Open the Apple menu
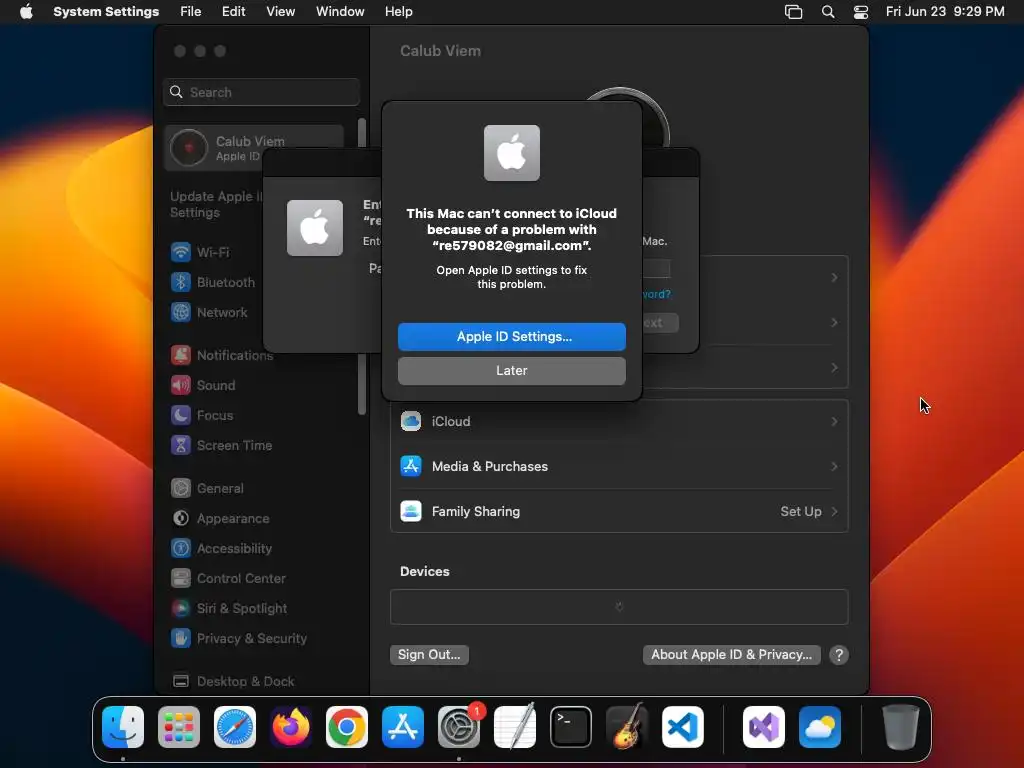This screenshot has width=1024, height=768. (26, 11)
